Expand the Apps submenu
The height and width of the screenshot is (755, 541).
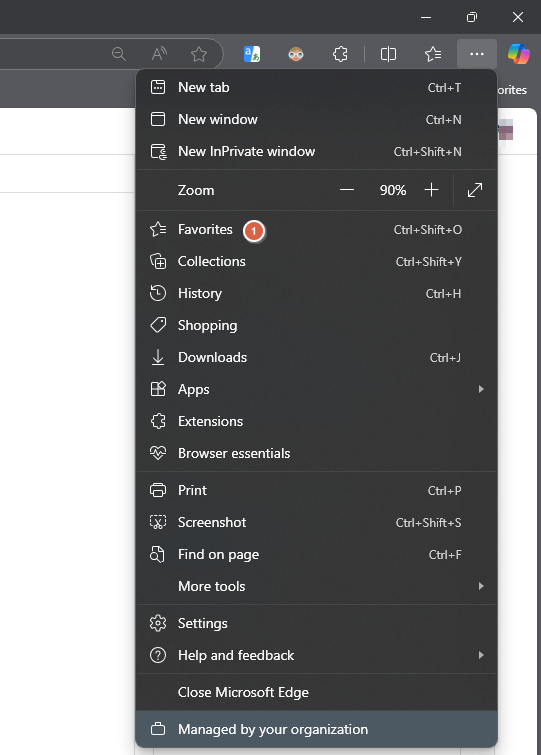317,389
